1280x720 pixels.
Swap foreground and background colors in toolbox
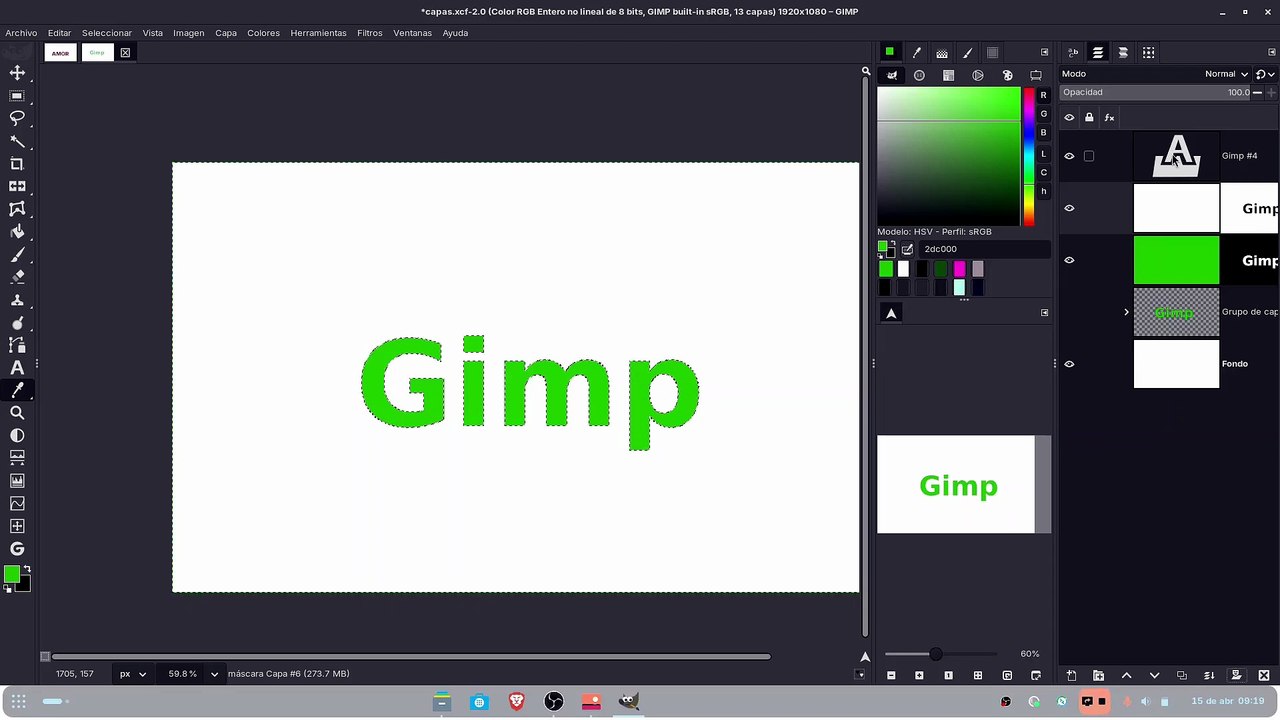pyautogui.click(x=26, y=569)
